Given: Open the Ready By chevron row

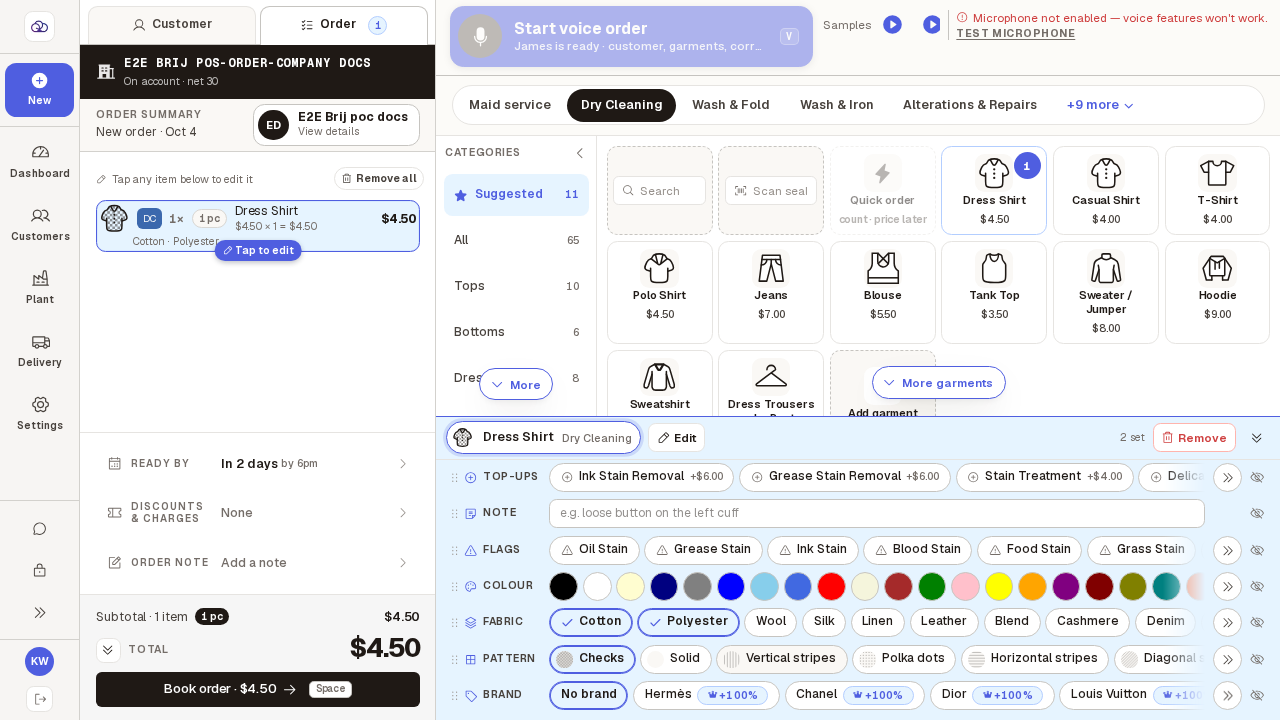Looking at the screenshot, I should [x=257, y=464].
